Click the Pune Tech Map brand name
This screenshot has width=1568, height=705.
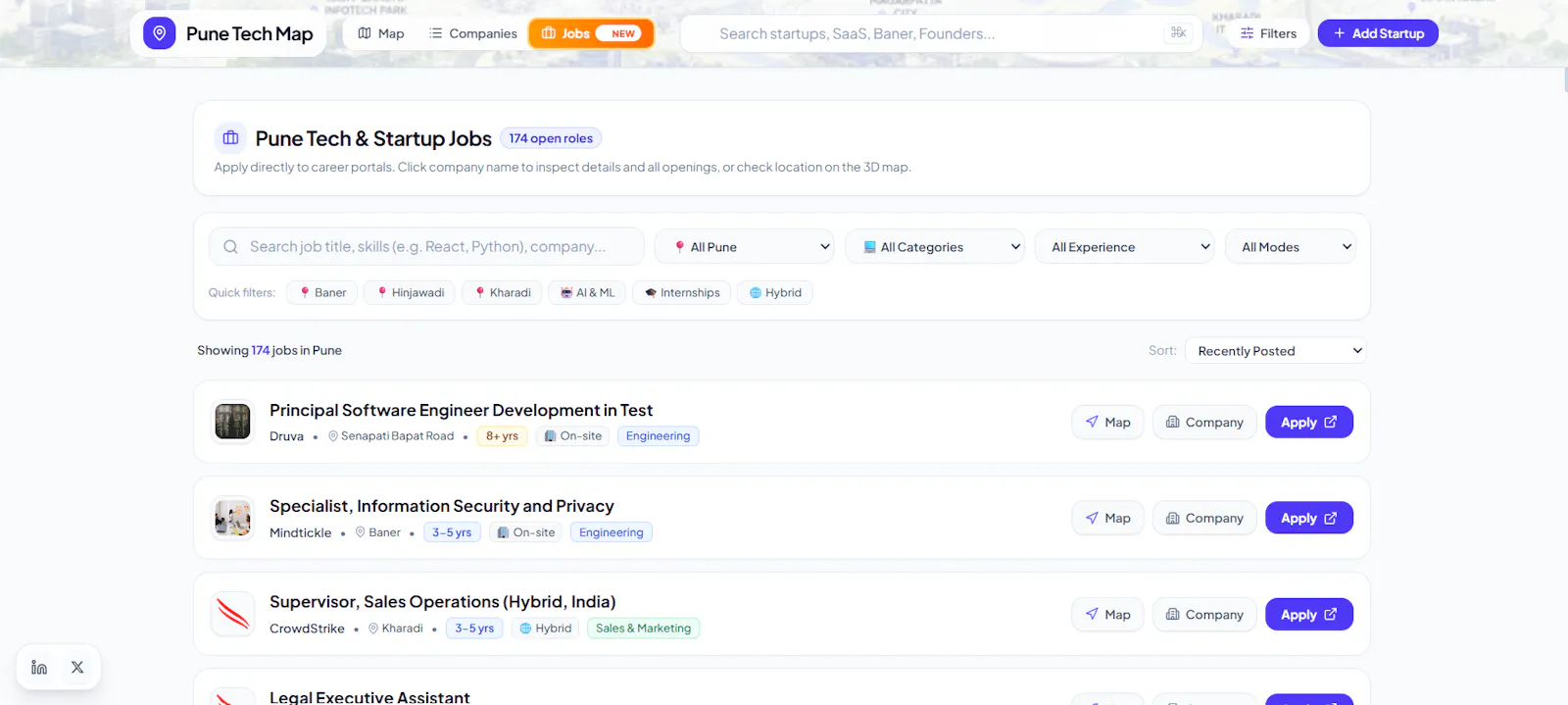coord(250,33)
